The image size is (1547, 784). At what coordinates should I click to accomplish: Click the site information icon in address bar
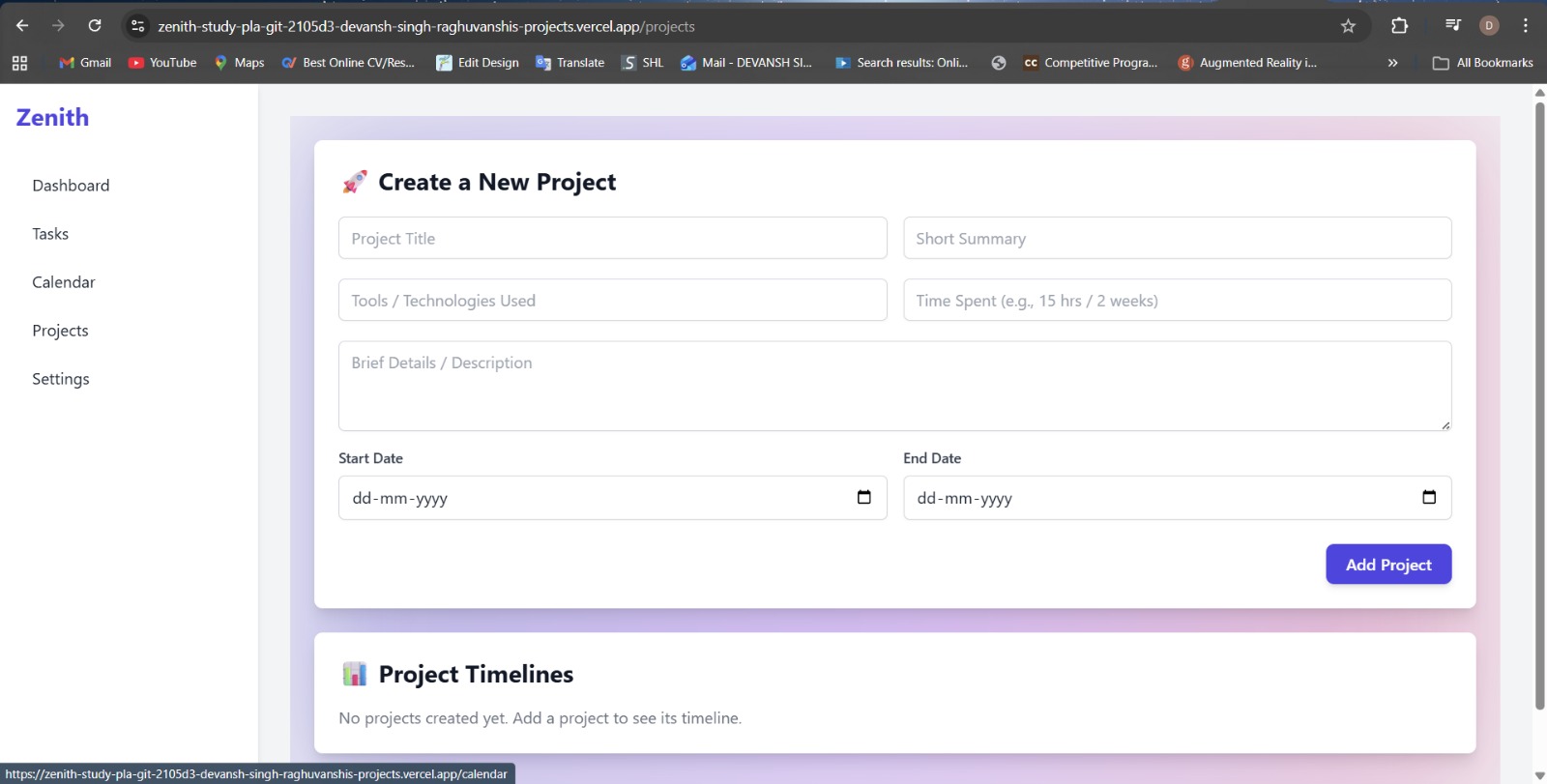point(138,26)
